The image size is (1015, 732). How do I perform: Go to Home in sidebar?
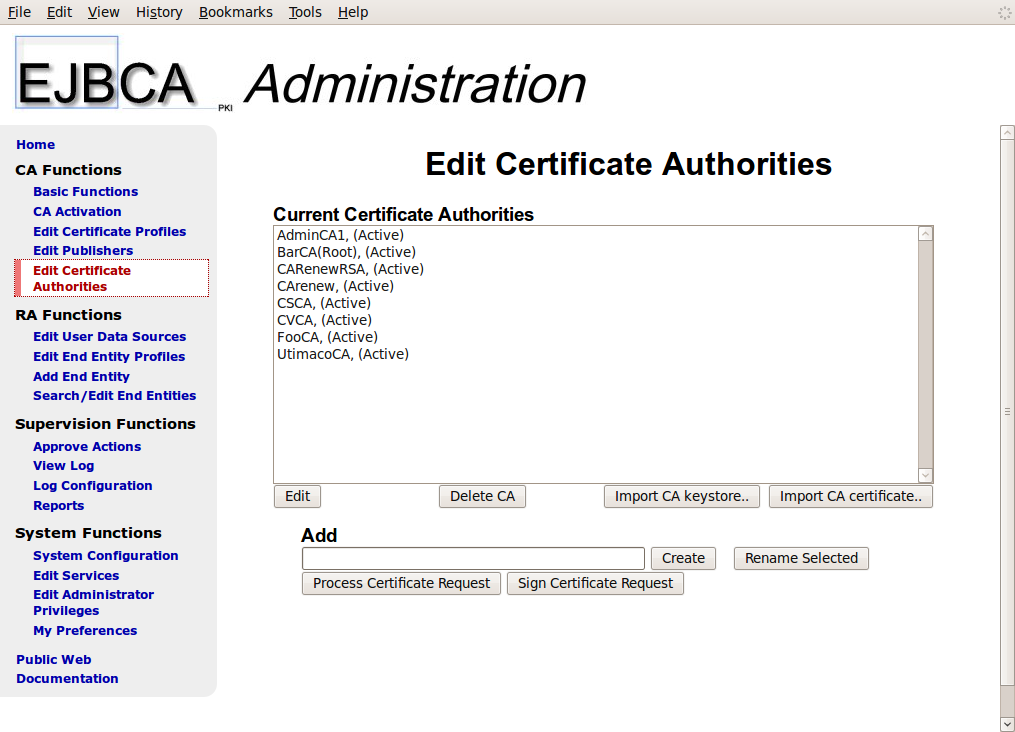point(36,145)
